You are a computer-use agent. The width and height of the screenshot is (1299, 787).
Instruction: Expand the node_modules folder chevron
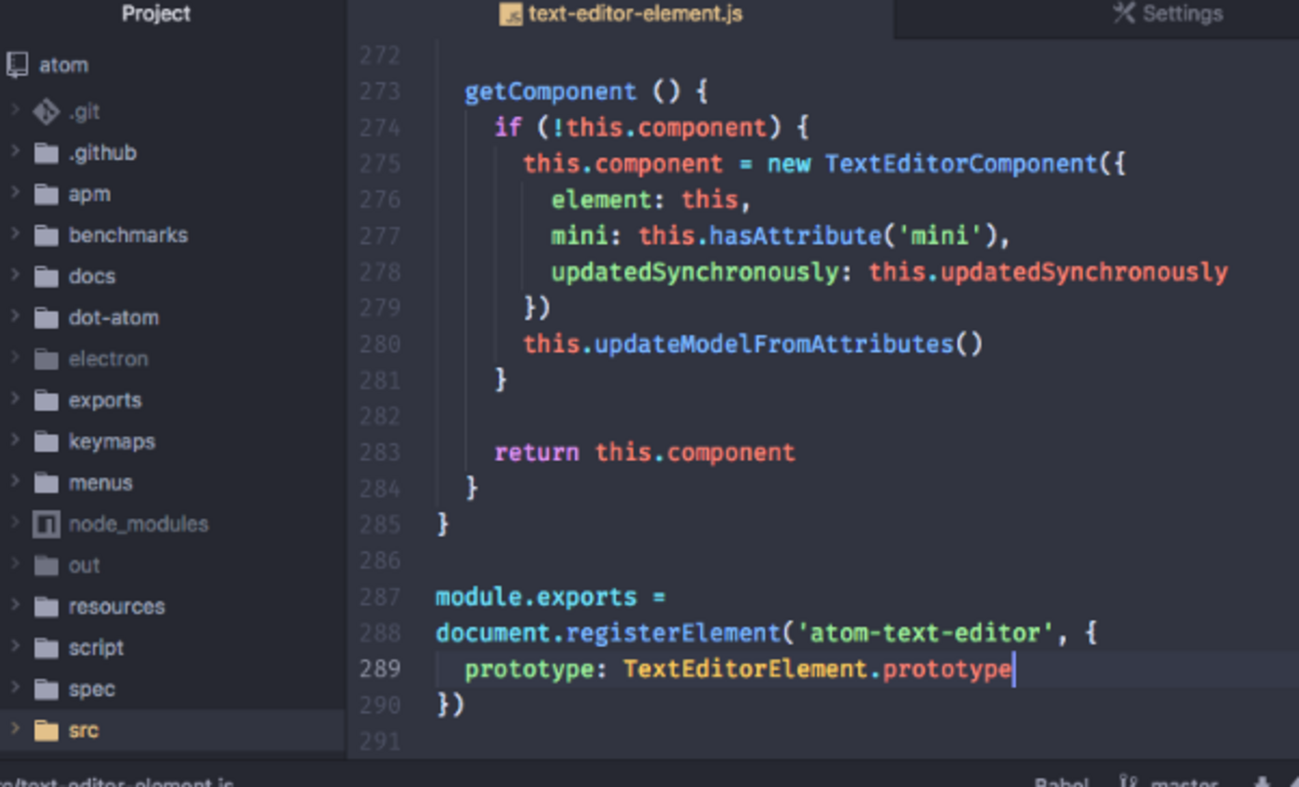tap(15, 523)
